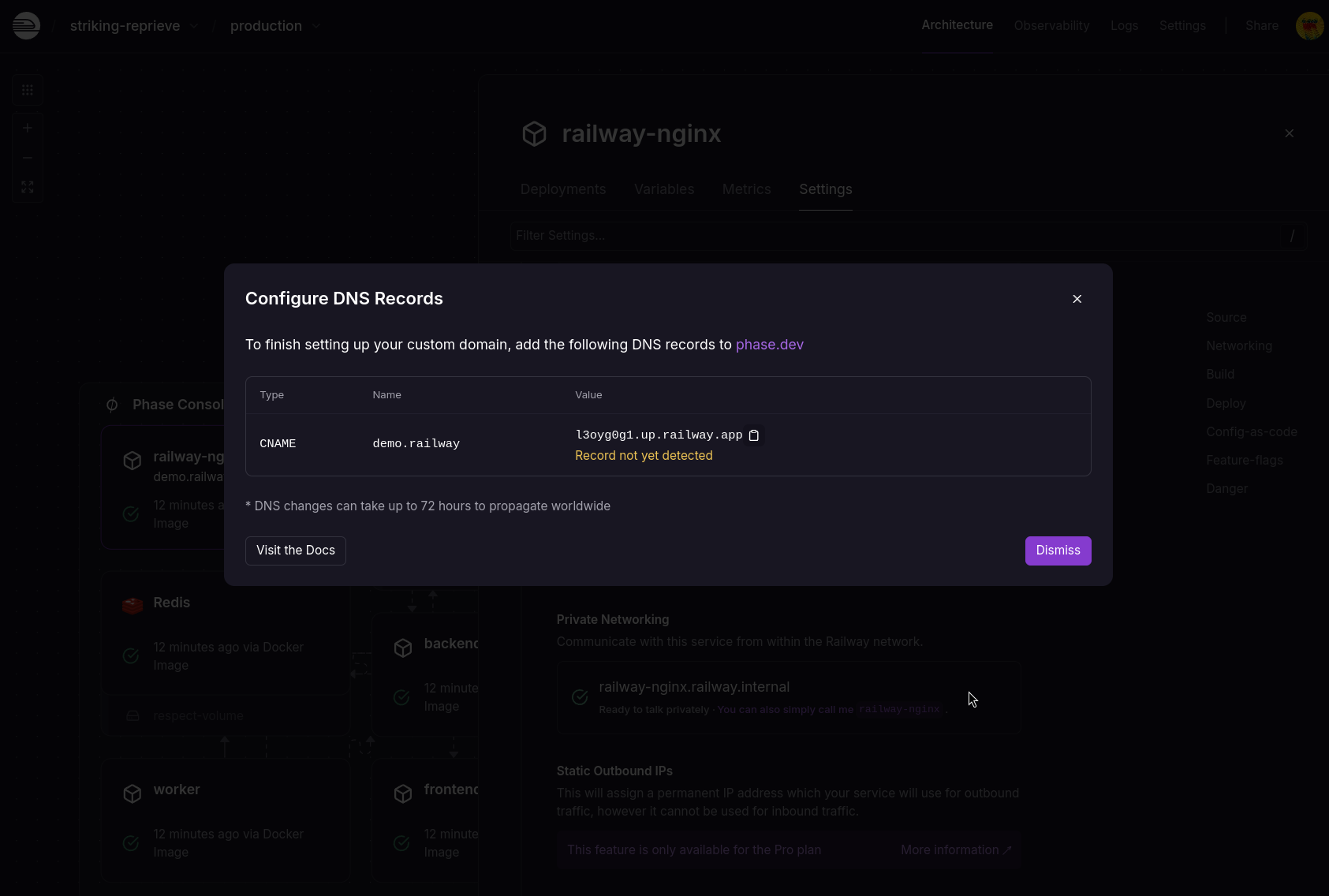Expand the striking-reprieve project dropdown
This screenshot has width=1329, height=896.
click(x=193, y=26)
